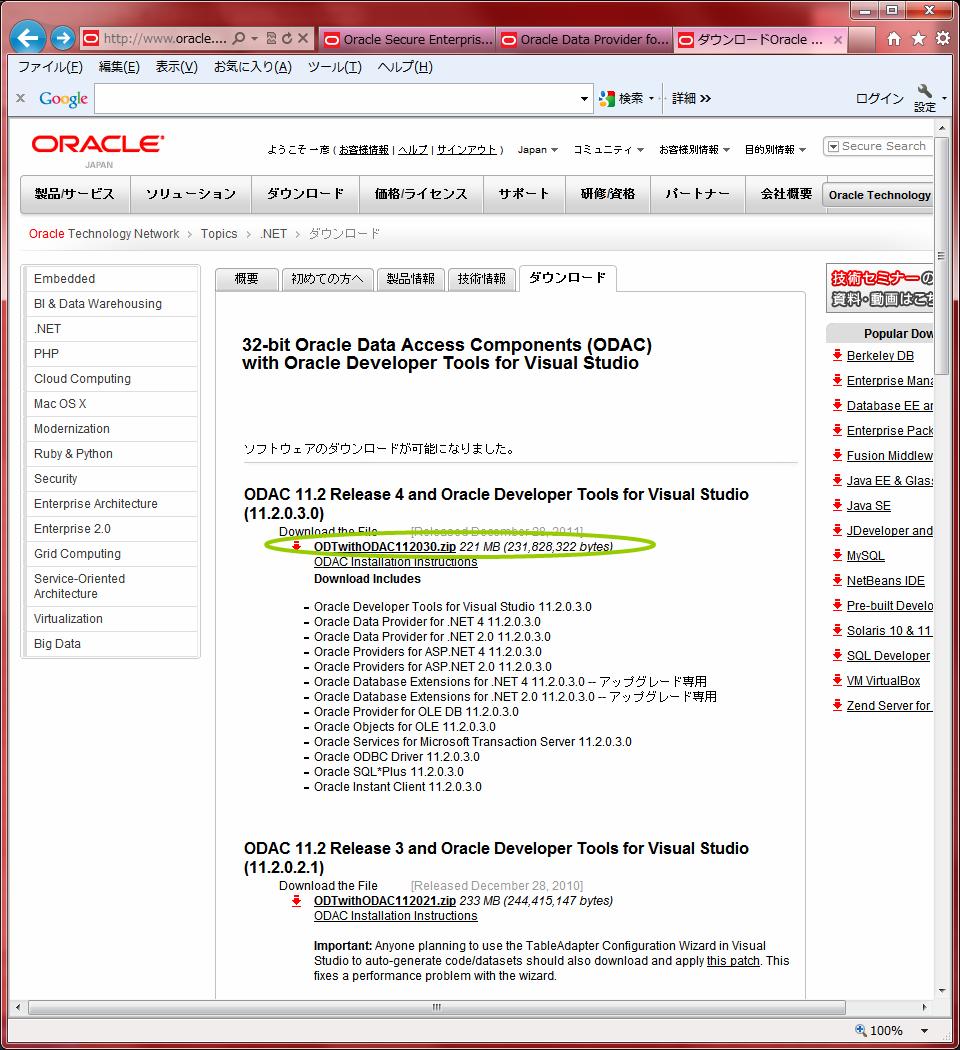
Task: Click the Google toolbar settings wrench icon
Action: click(x=925, y=97)
